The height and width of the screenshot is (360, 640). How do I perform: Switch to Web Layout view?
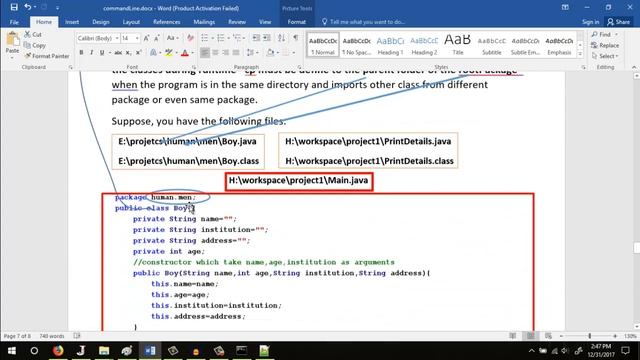click(548, 336)
